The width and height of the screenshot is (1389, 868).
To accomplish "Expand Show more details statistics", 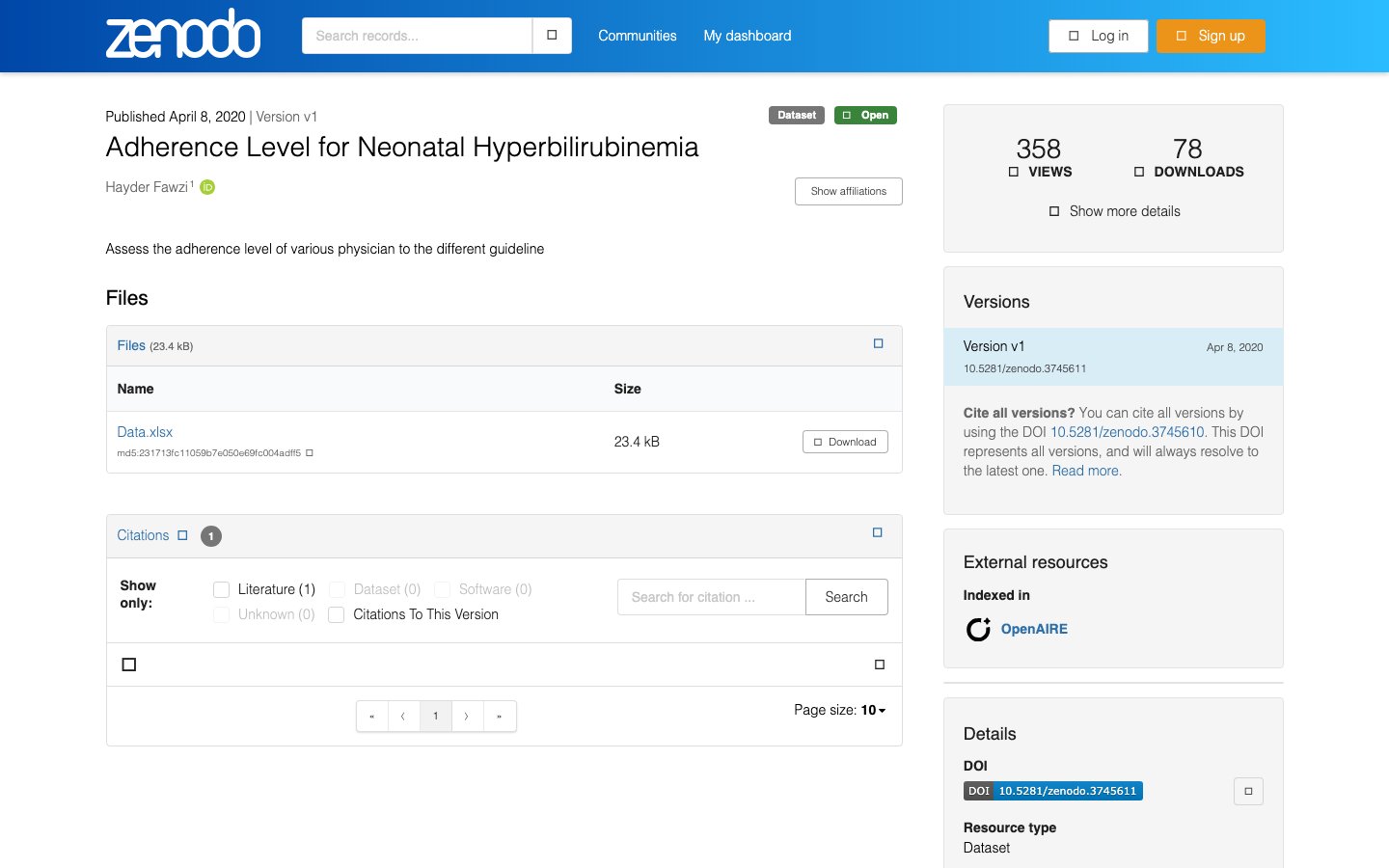I will point(1114,211).
